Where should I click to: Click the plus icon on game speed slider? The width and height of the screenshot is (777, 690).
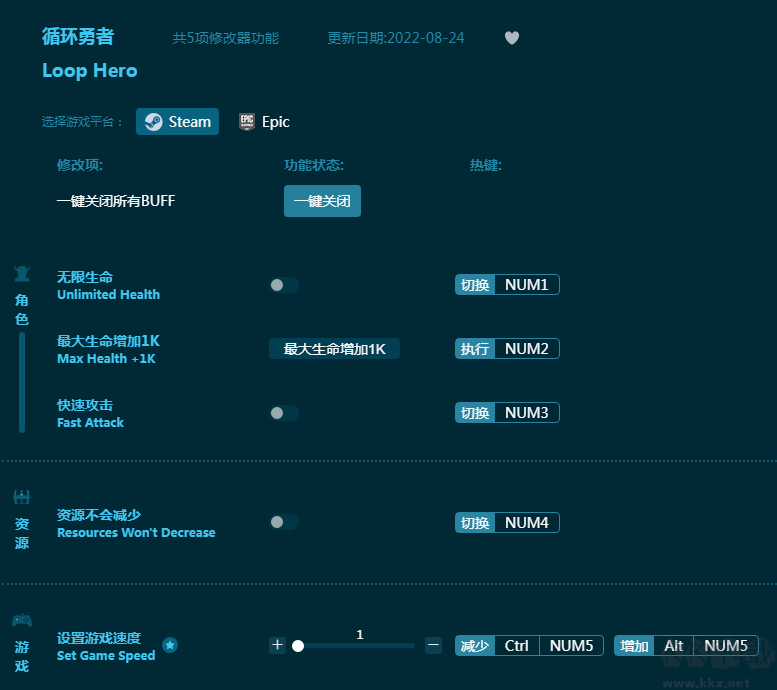coord(278,645)
